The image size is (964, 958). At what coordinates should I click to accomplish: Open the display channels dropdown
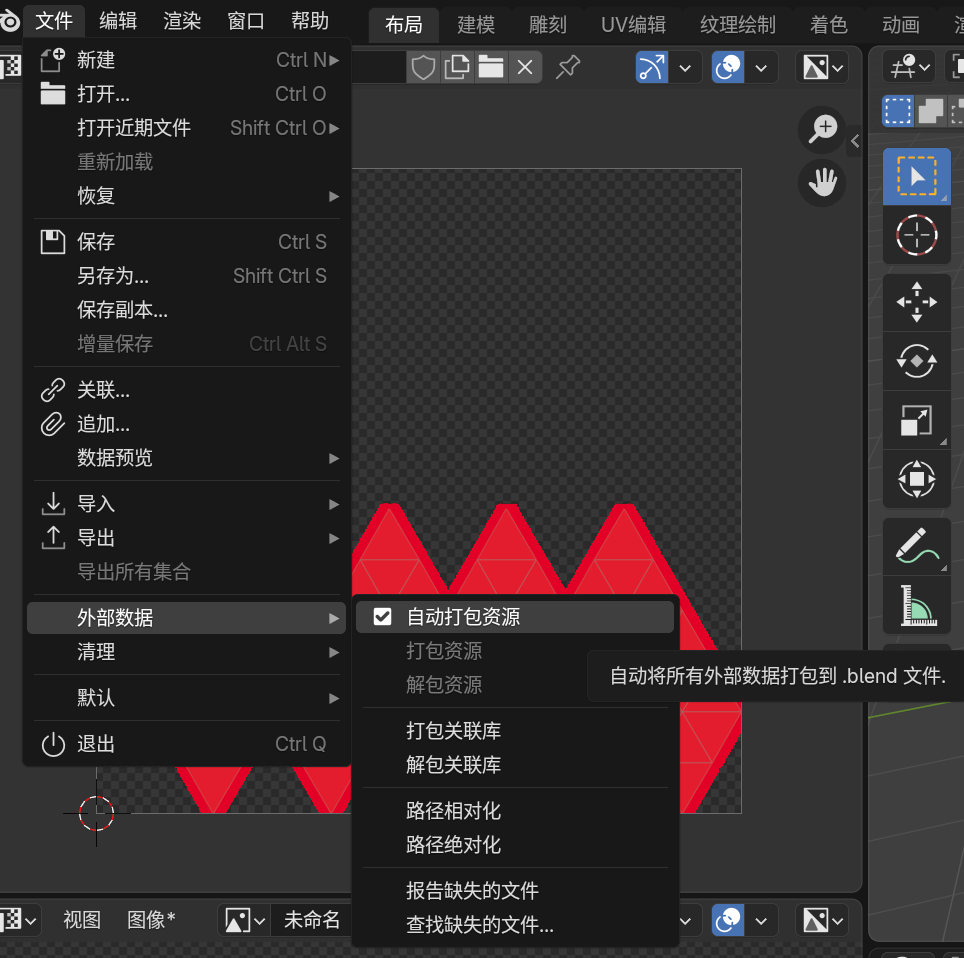click(x=823, y=67)
